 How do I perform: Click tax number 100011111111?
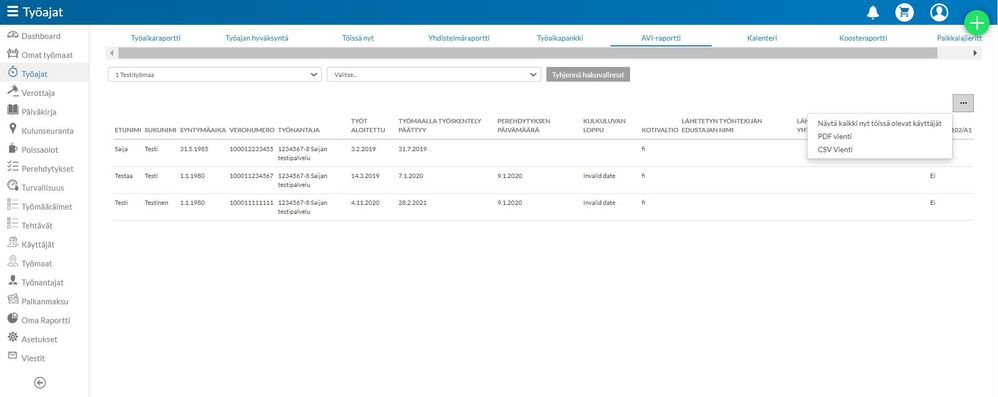(x=251, y=202)
